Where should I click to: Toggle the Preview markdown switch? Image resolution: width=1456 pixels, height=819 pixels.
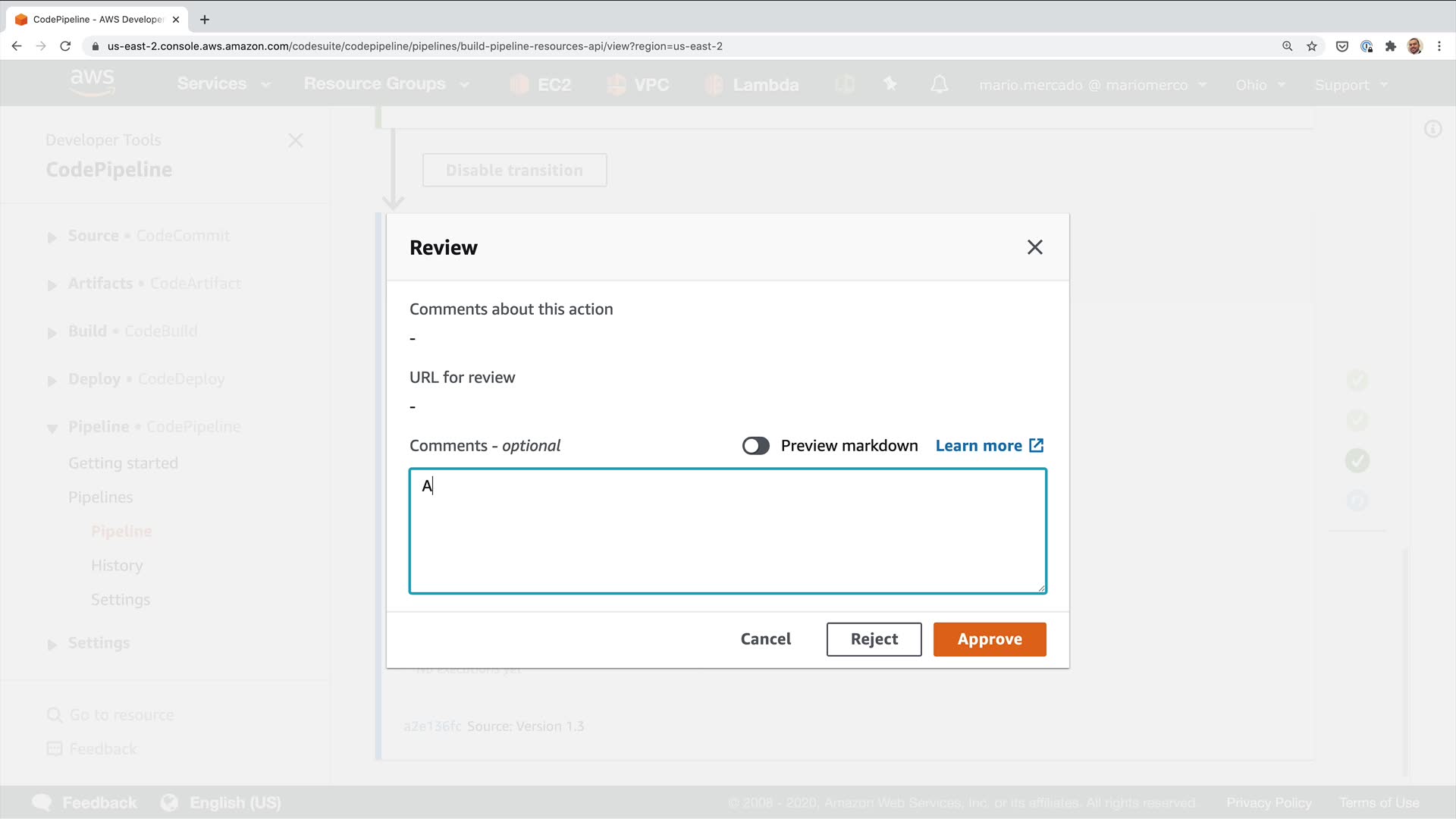click(x=755, y=446)
